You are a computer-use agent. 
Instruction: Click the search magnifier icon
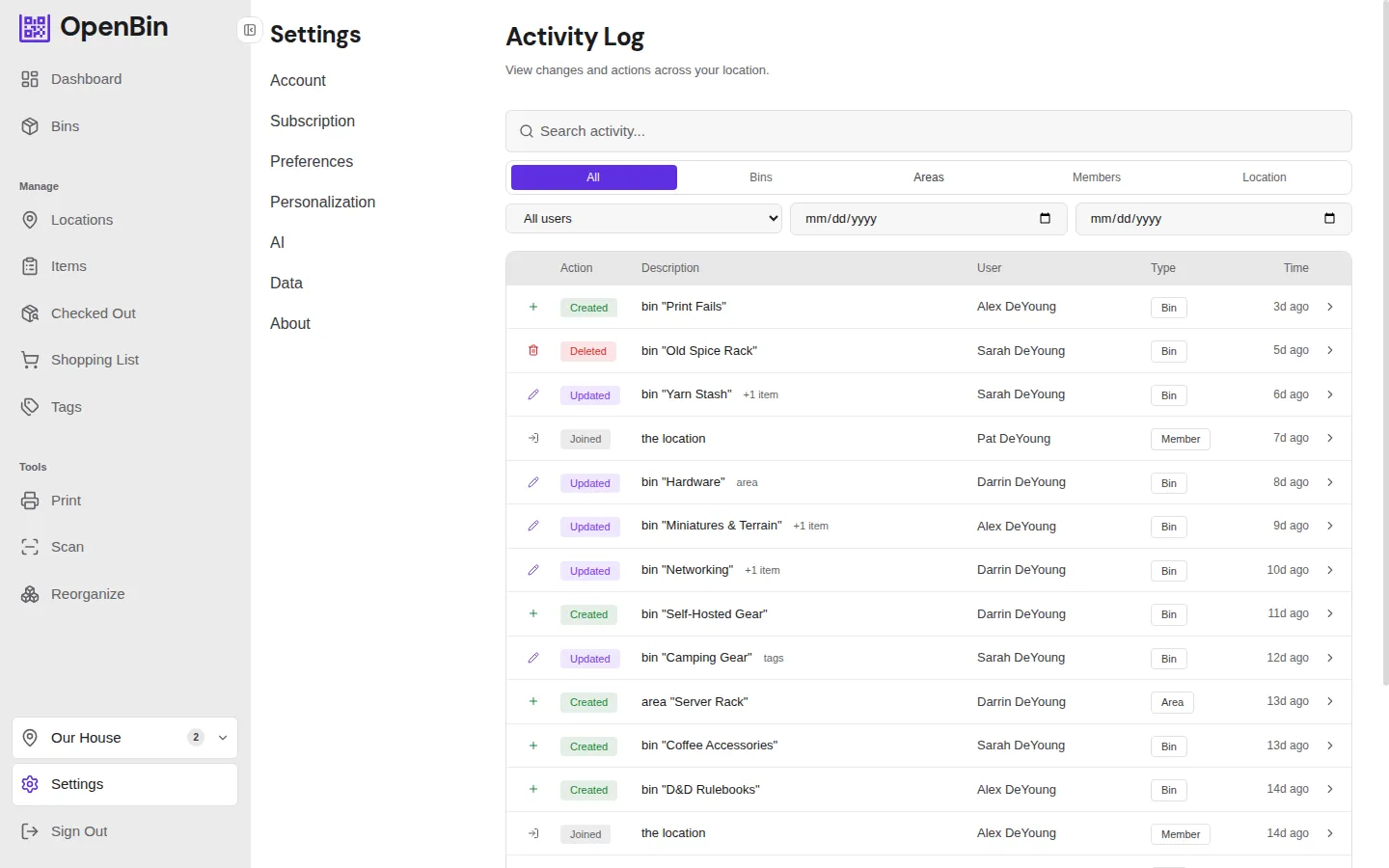(x=527, y=131)
